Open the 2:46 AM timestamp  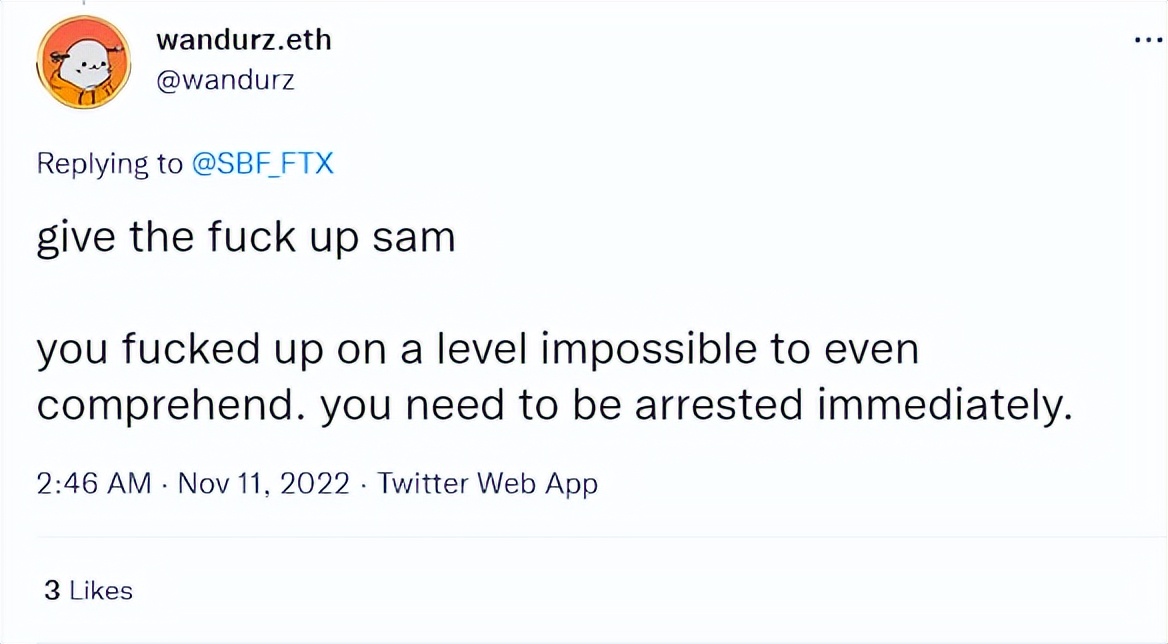[93, 484]
